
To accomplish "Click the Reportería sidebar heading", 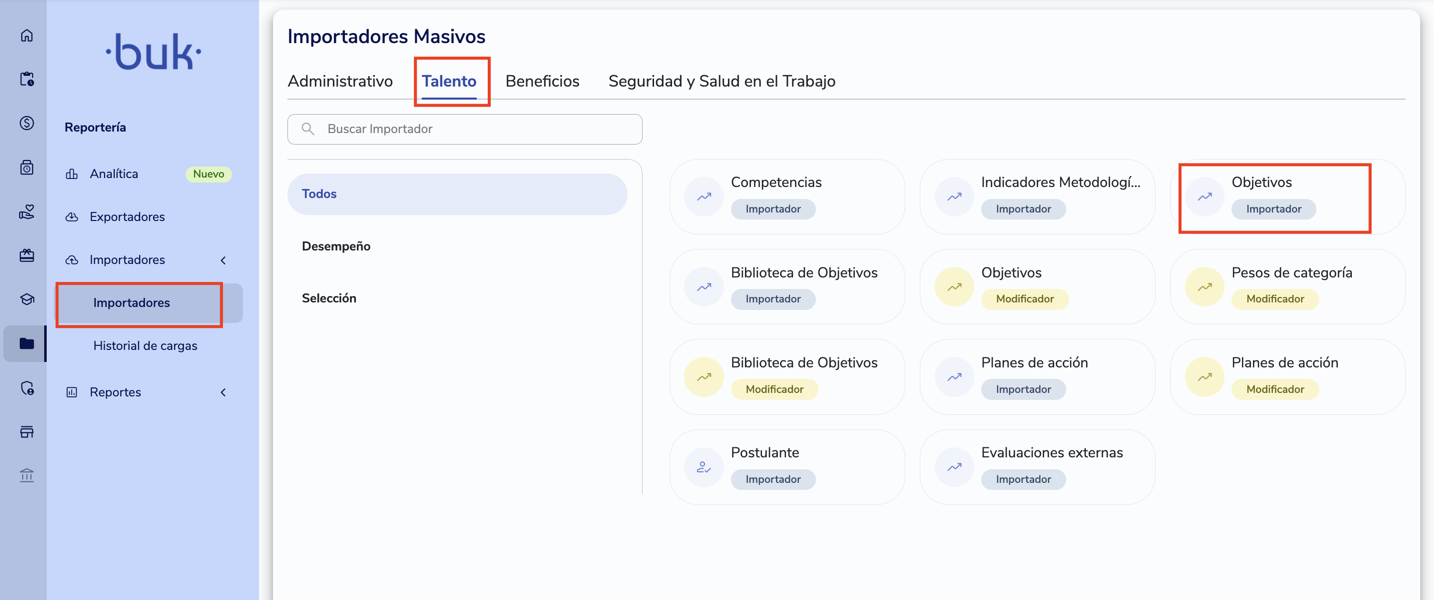I will (95, 128).
